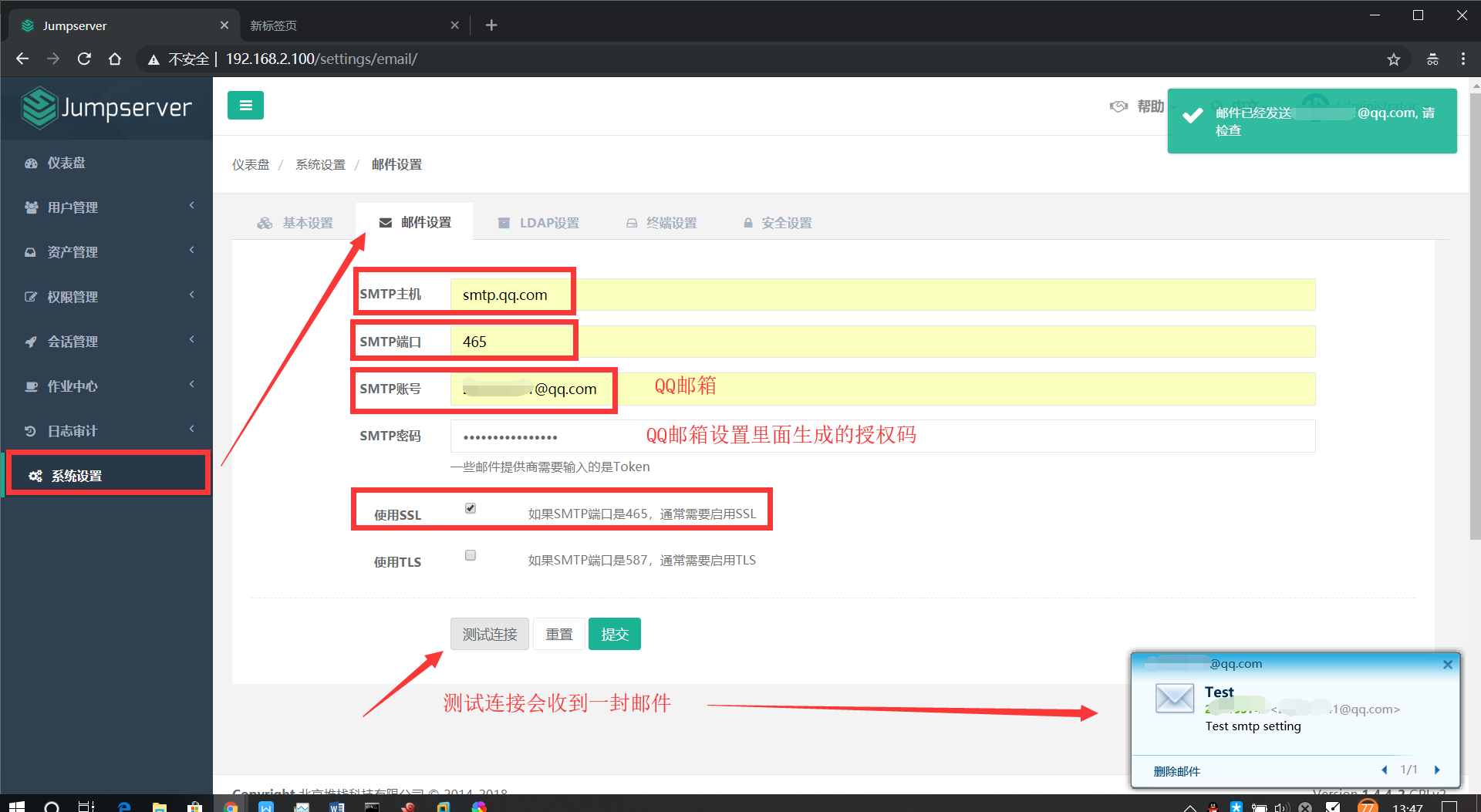Viewport: 1481px width, 812px height.
Task: Click the SMTP端口 input field
Action: tap(882, 342)
